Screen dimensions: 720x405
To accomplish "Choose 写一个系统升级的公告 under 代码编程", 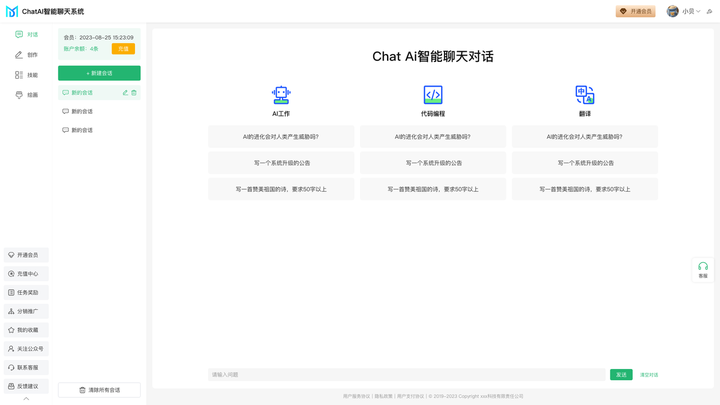I will click(x=433, y=163).
